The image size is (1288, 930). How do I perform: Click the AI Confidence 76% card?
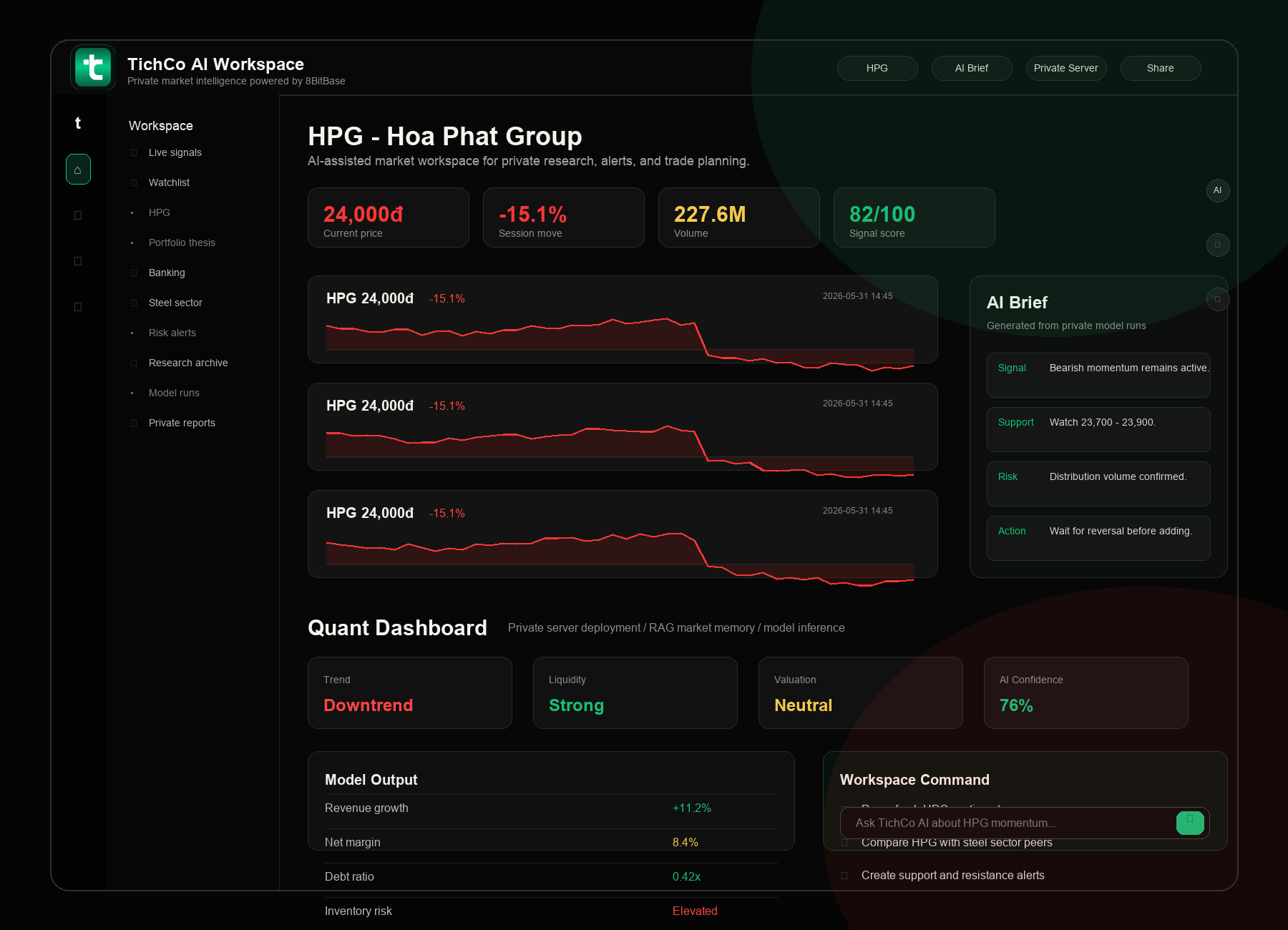(x=1086, y=693)
